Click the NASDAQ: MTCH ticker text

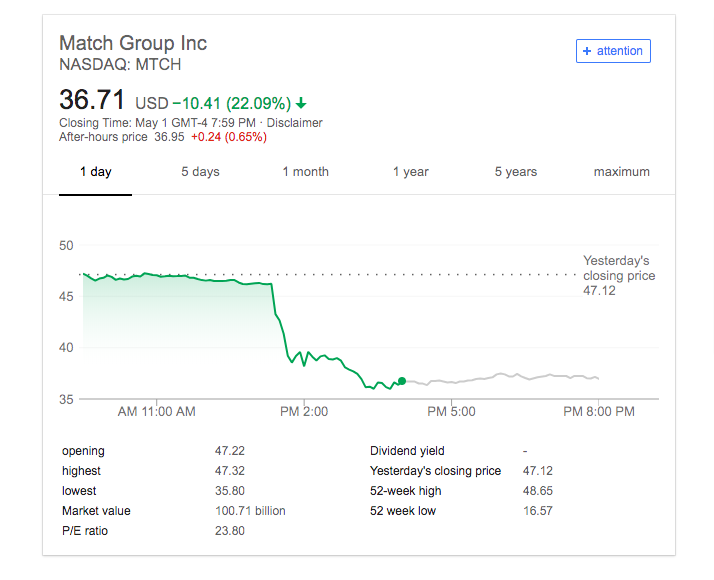click(x=120, y=65)
